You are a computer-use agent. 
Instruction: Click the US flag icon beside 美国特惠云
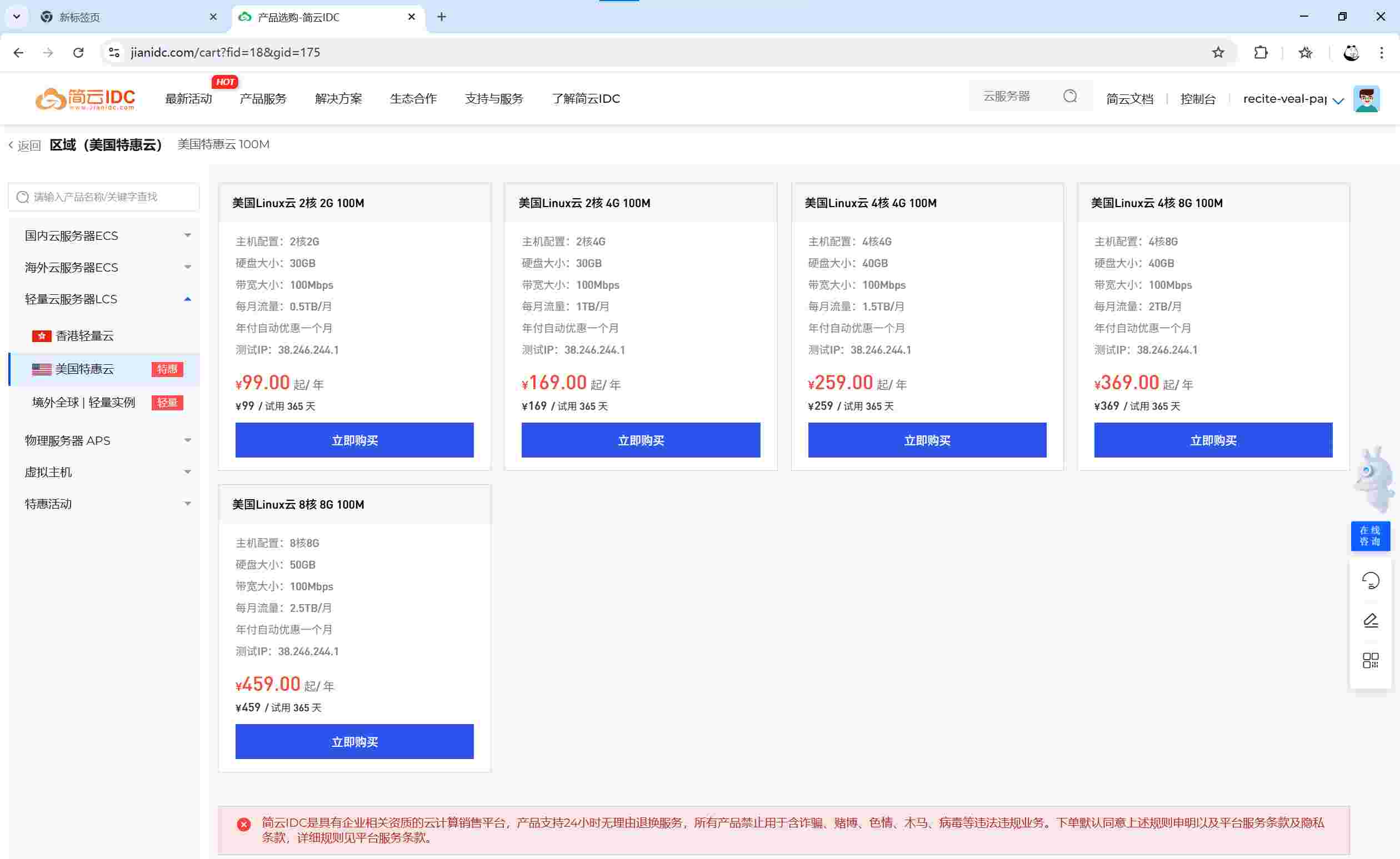tap(42, 369)
